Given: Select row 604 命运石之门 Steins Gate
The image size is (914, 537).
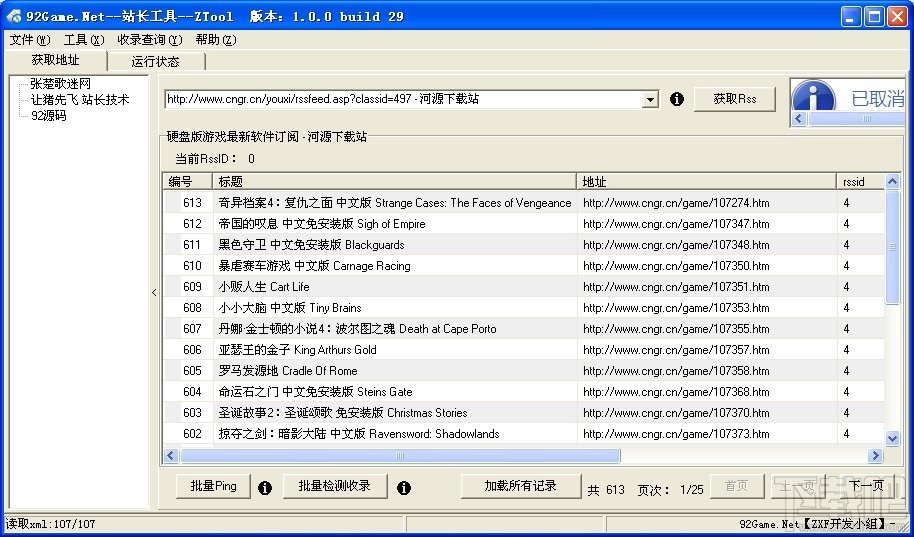Looking at the screenshot, I should 523,392.
